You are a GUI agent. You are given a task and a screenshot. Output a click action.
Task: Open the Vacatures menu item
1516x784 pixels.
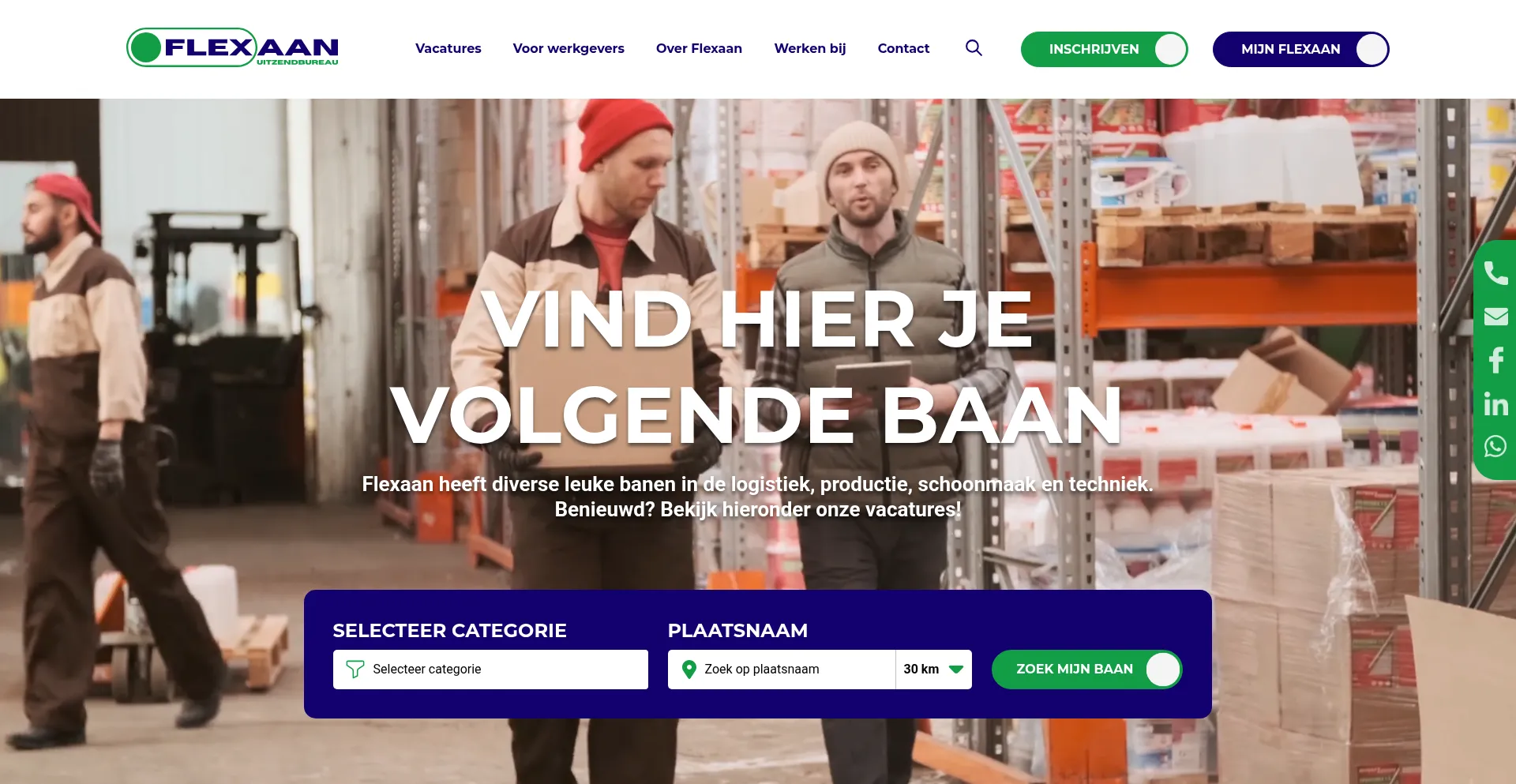pyautogui.click(x=448, y=48)
